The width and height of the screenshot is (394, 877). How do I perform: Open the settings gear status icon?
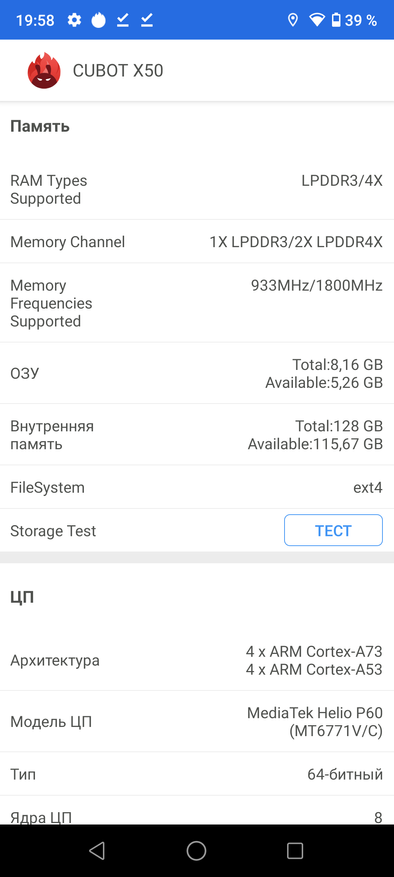pos(74,21)
